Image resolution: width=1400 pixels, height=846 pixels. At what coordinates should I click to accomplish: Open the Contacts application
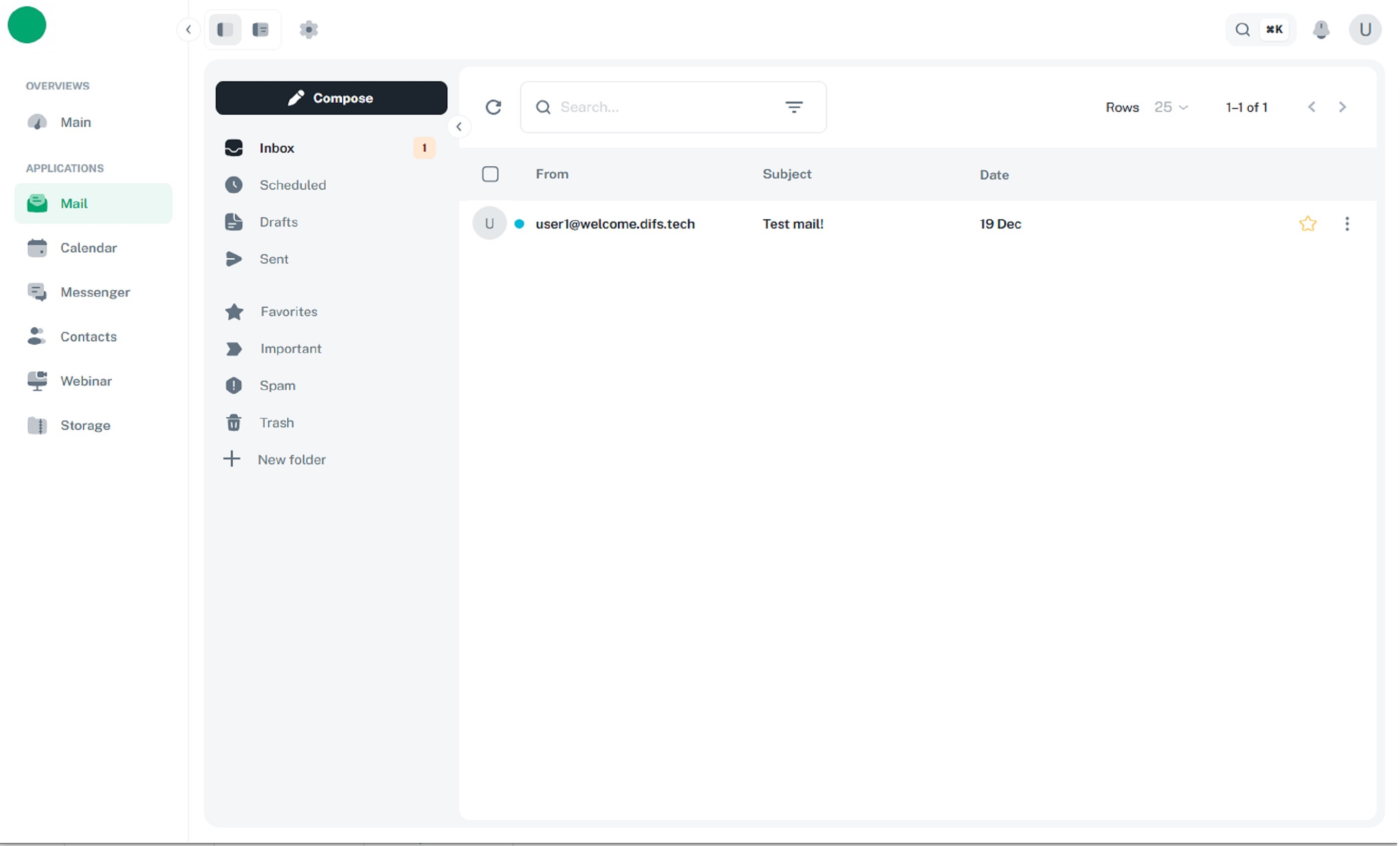click(94, 336)
